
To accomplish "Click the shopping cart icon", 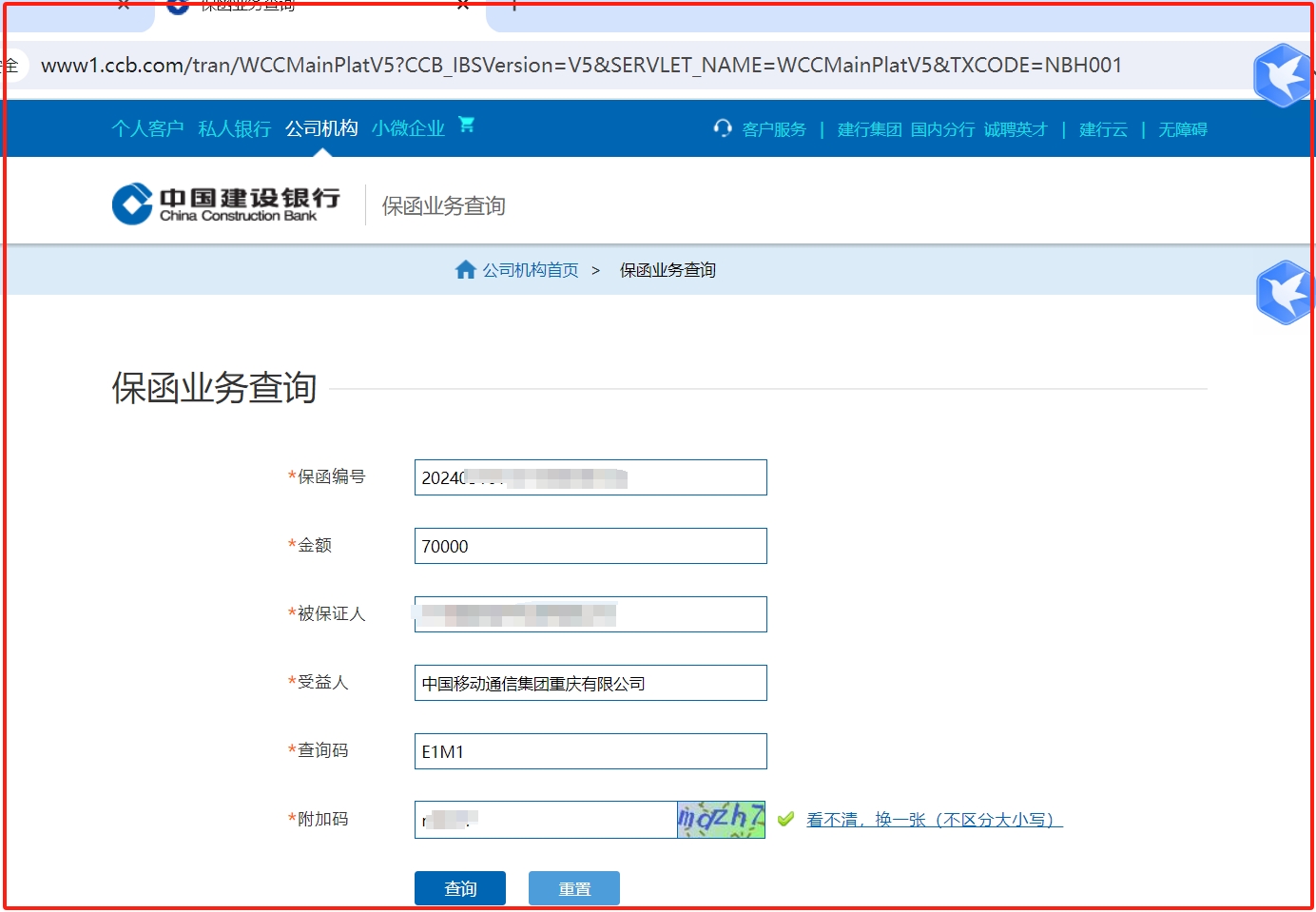I will pyautogui.click(x=466, y=125).
